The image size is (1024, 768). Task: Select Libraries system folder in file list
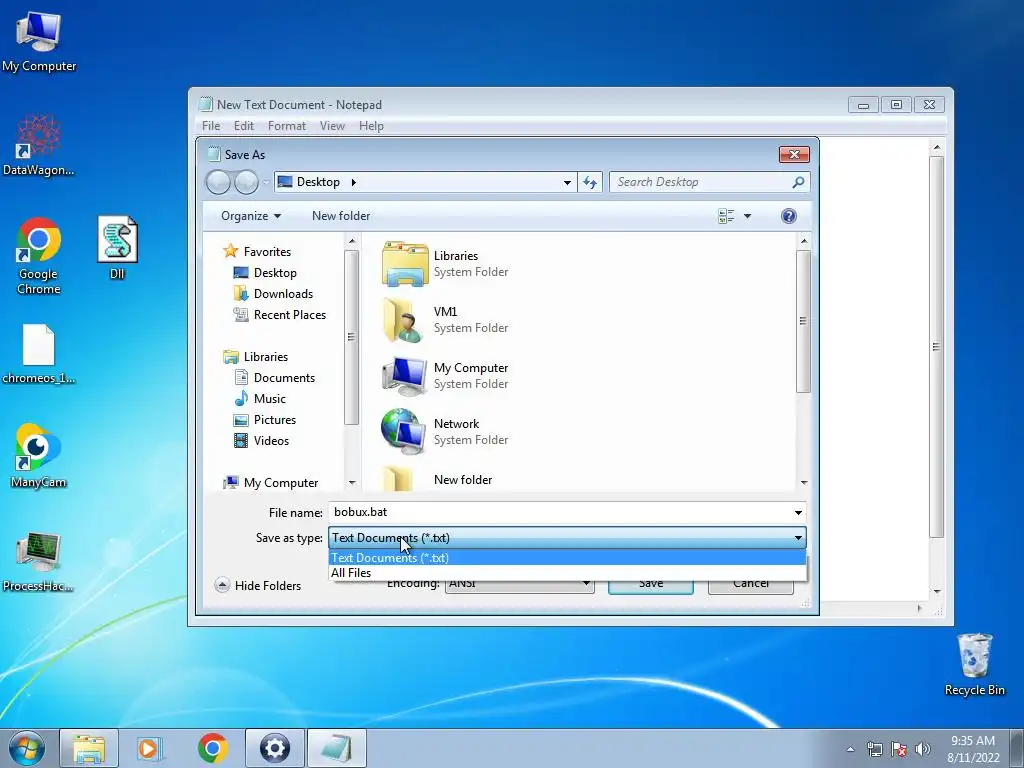445,264
